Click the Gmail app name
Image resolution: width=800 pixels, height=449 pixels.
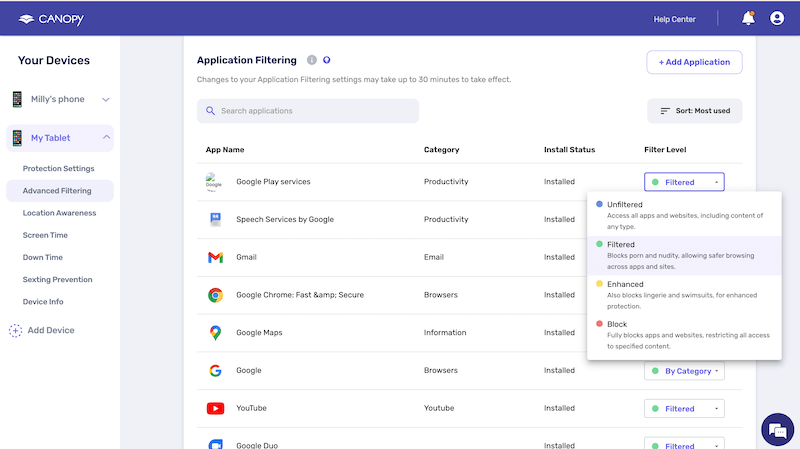[x=246, y=257]
